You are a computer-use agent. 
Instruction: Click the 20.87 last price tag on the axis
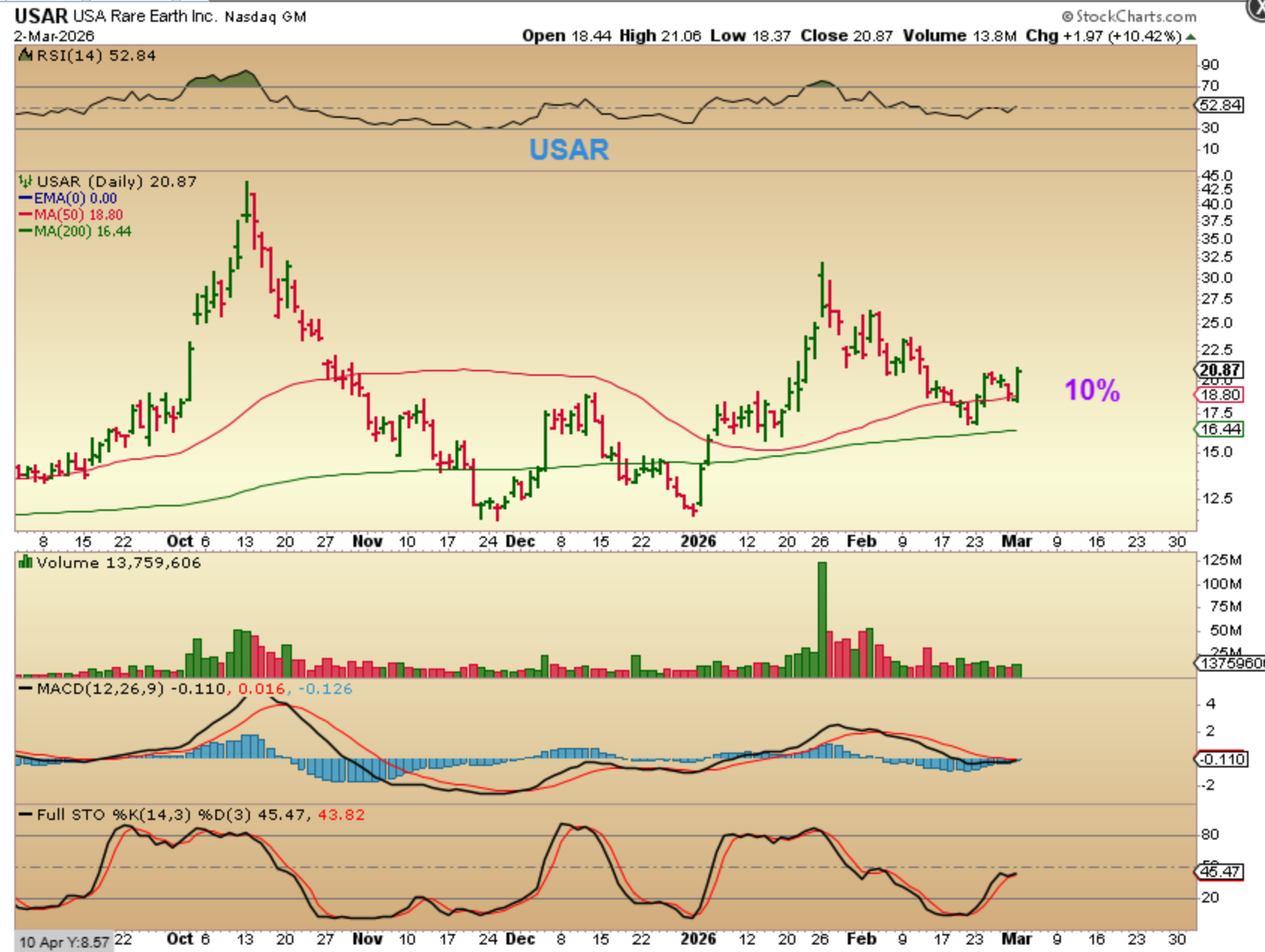coord(1219,370)
